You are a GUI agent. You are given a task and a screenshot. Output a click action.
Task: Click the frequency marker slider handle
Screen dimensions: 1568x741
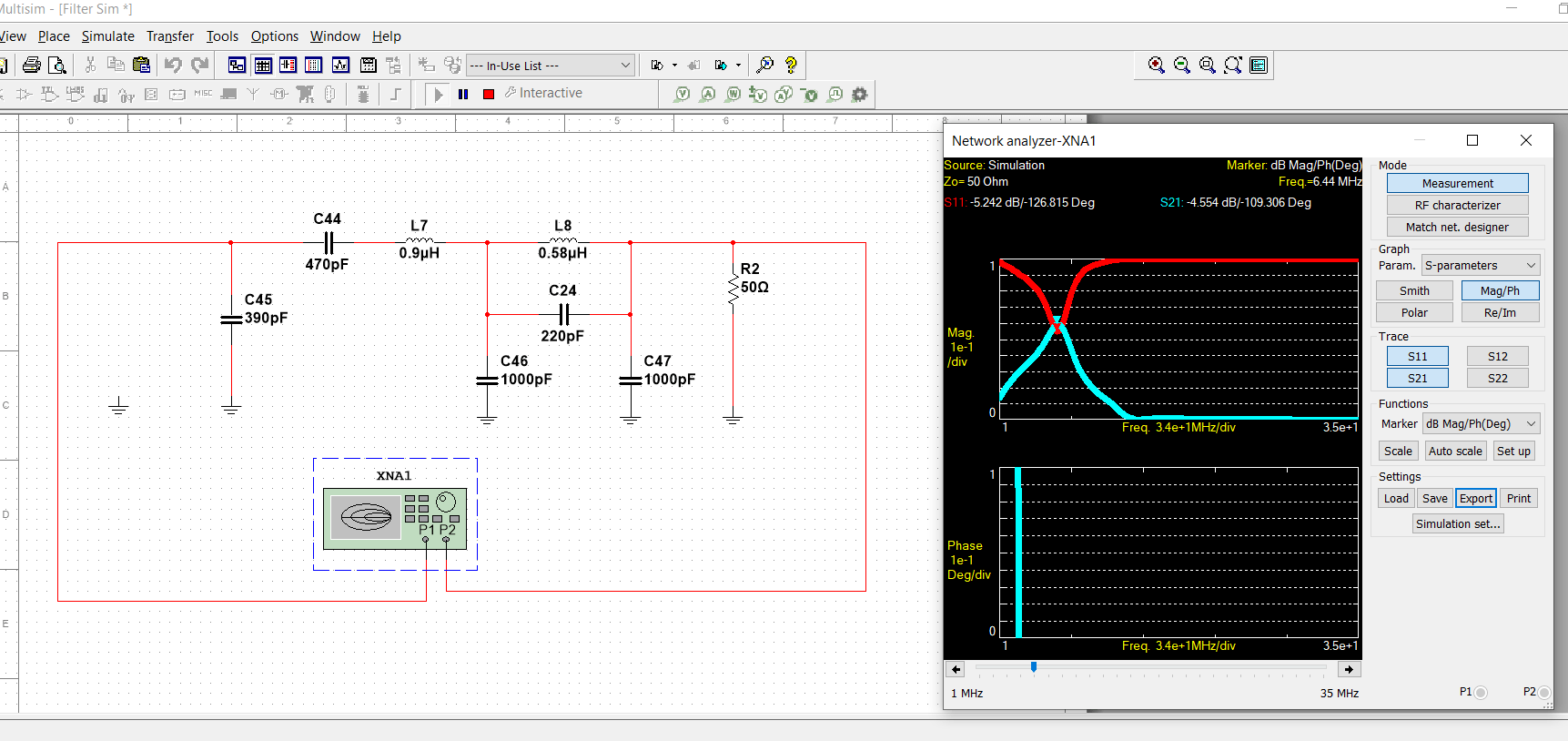[1034, 667]
